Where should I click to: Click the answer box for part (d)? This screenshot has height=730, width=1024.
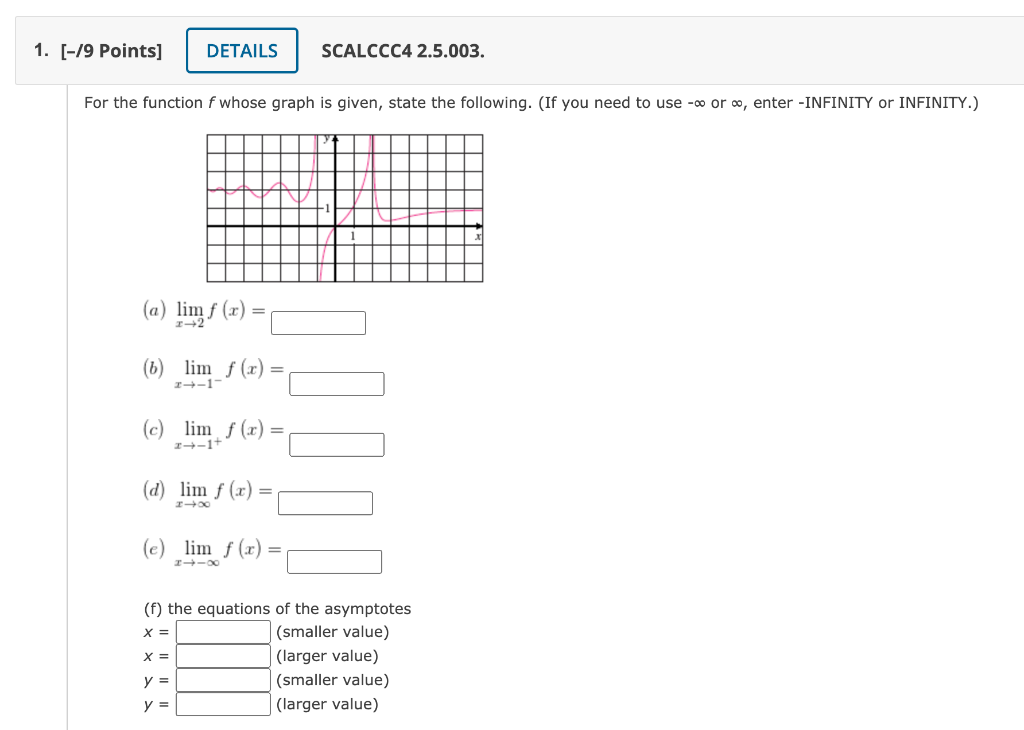point(325,503)
